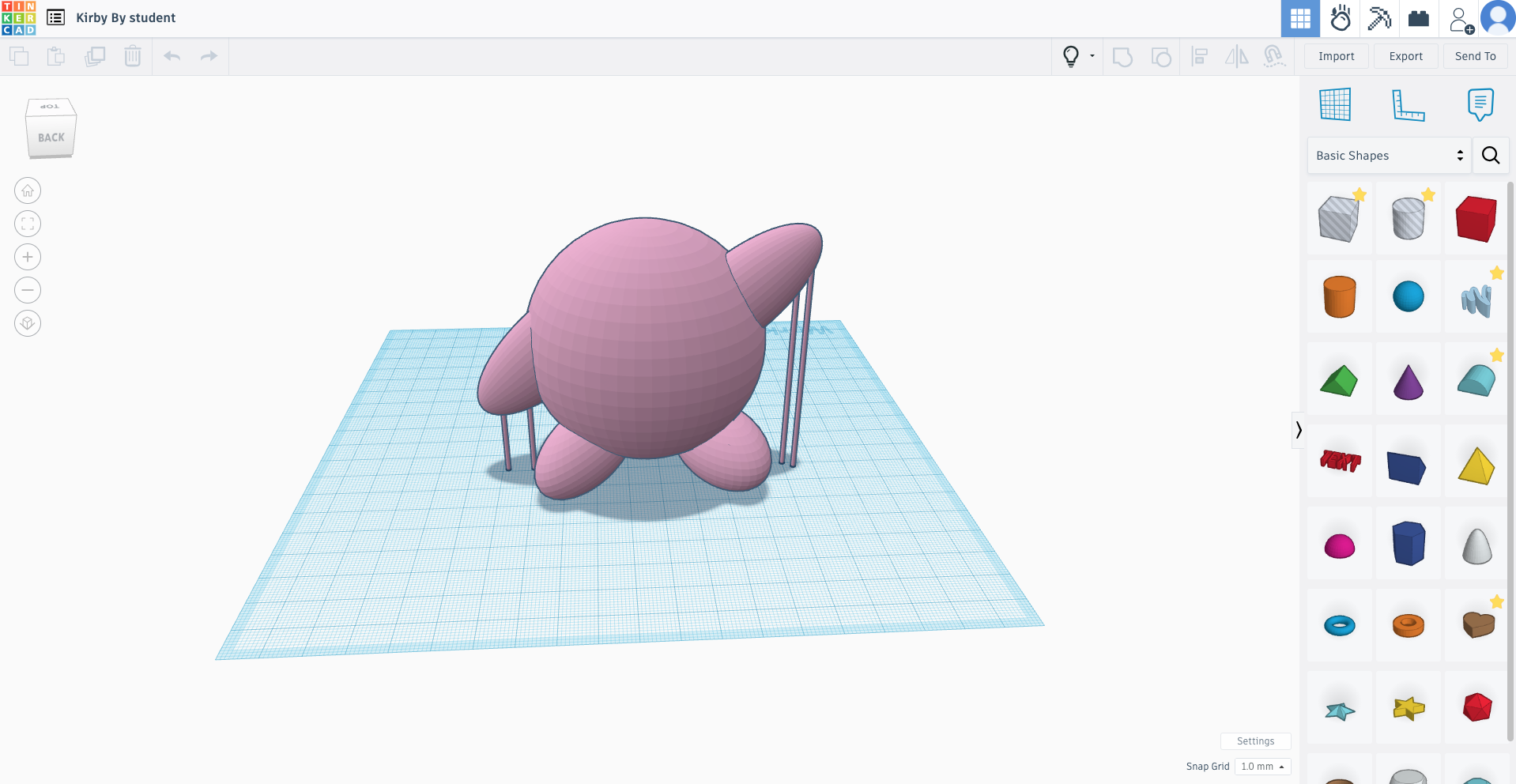Zoom in with the plus button
This screenshot has width=1516, height=784.
pos(28,257)
